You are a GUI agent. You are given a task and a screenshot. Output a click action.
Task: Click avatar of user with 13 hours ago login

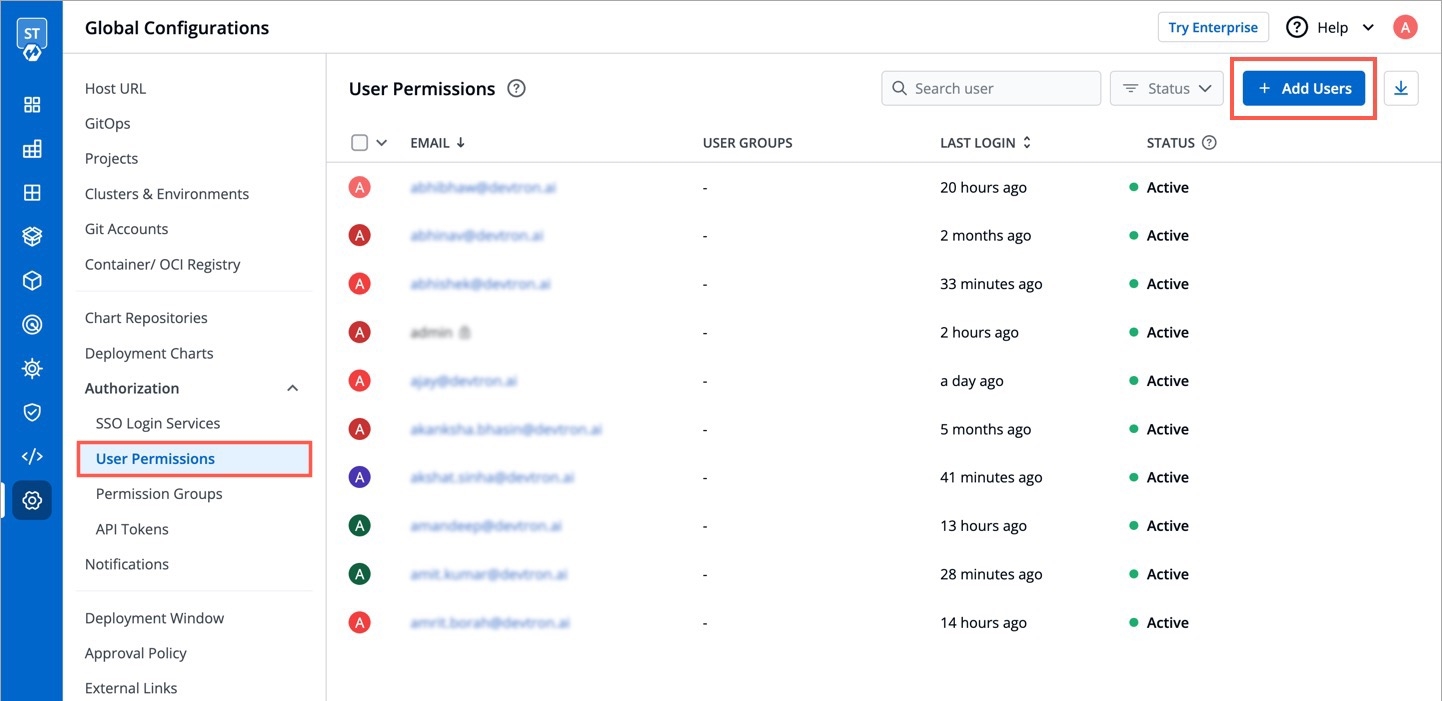pyautogui.click(x=359, y=525)
